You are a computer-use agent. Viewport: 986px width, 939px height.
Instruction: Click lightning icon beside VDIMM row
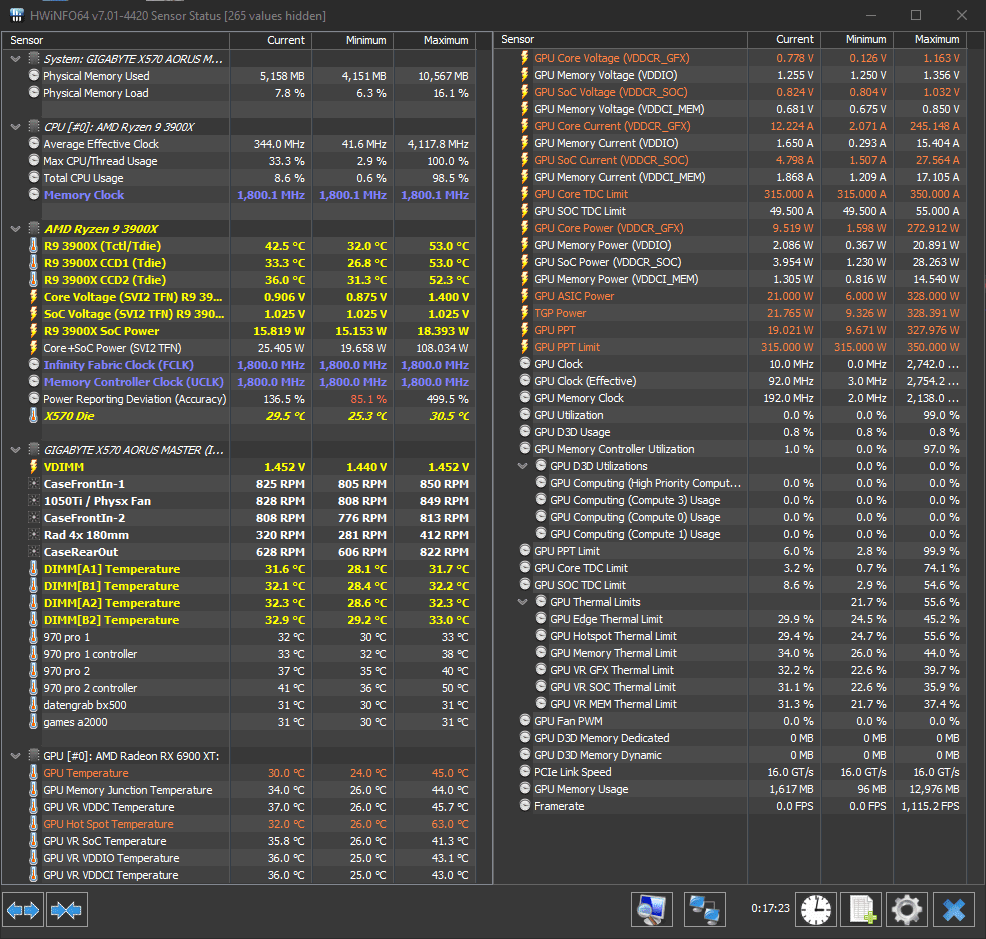[x=34, y=467]
